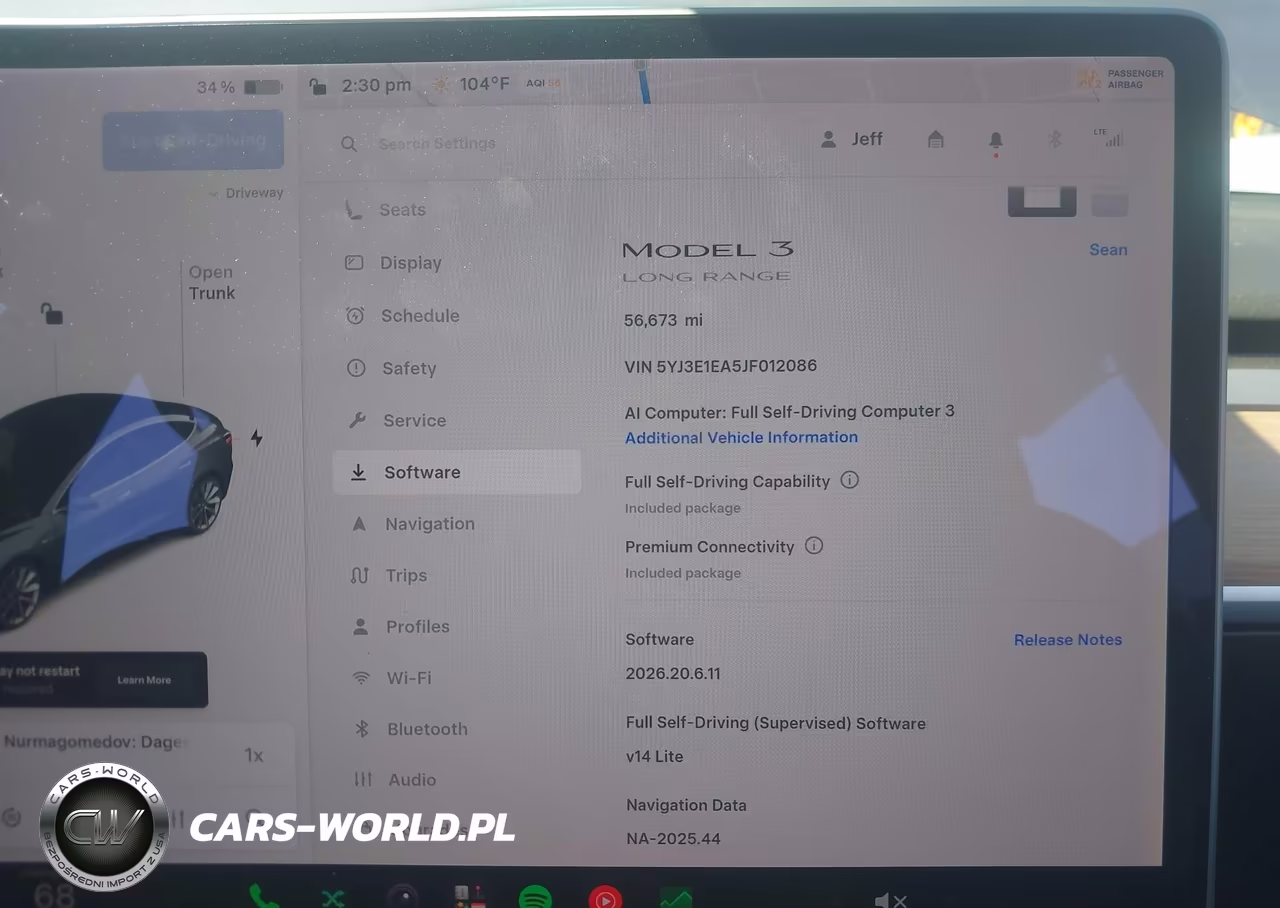Open the Schedule settings
This screenshot has width=1280, height=908.
pos(403,316)
